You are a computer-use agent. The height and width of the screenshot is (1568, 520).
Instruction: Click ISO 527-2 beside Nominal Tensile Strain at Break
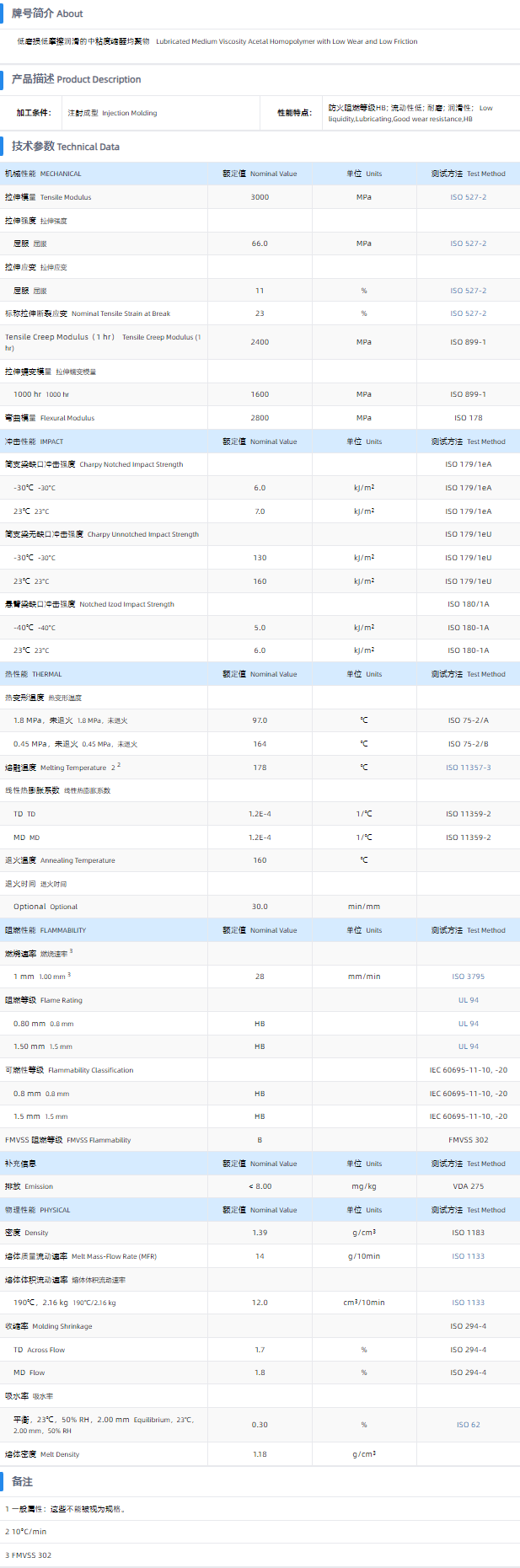point(468,313)
